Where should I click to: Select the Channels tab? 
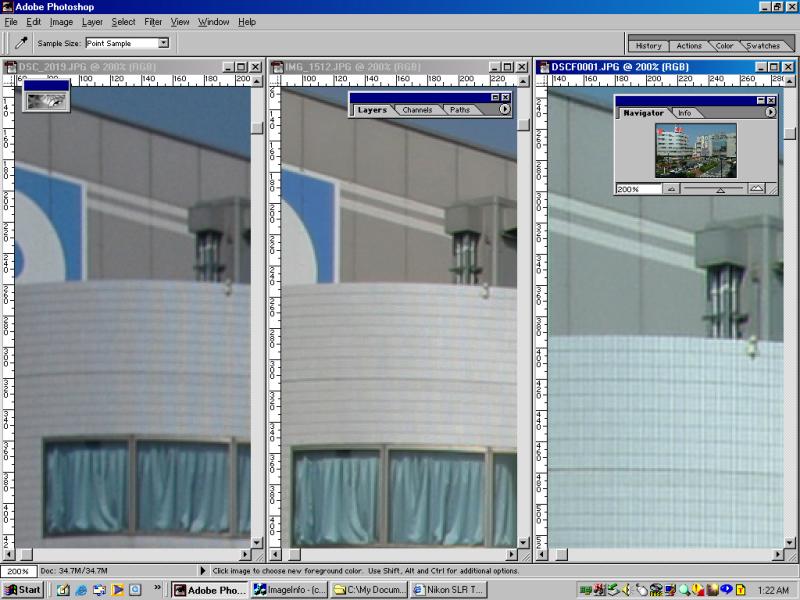point(417,110)
